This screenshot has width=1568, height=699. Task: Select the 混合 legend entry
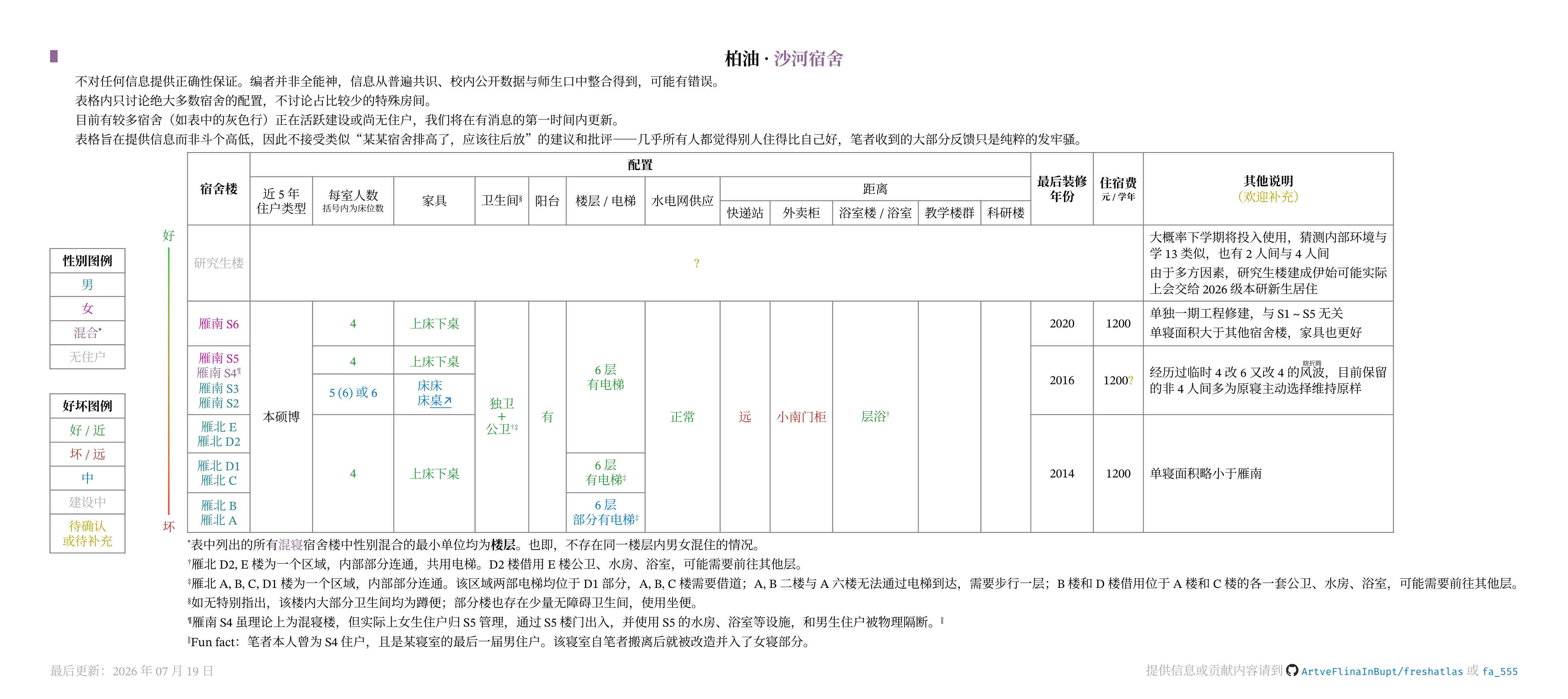[x=88, y=333]
